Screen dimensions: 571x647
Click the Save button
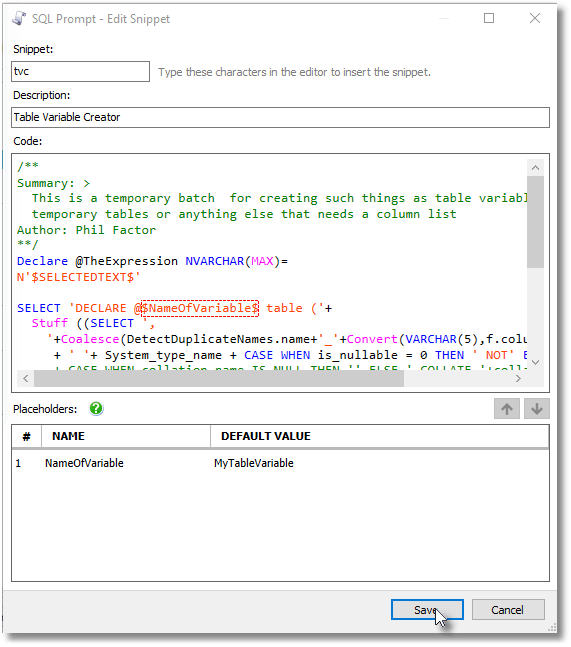(427, 609)
